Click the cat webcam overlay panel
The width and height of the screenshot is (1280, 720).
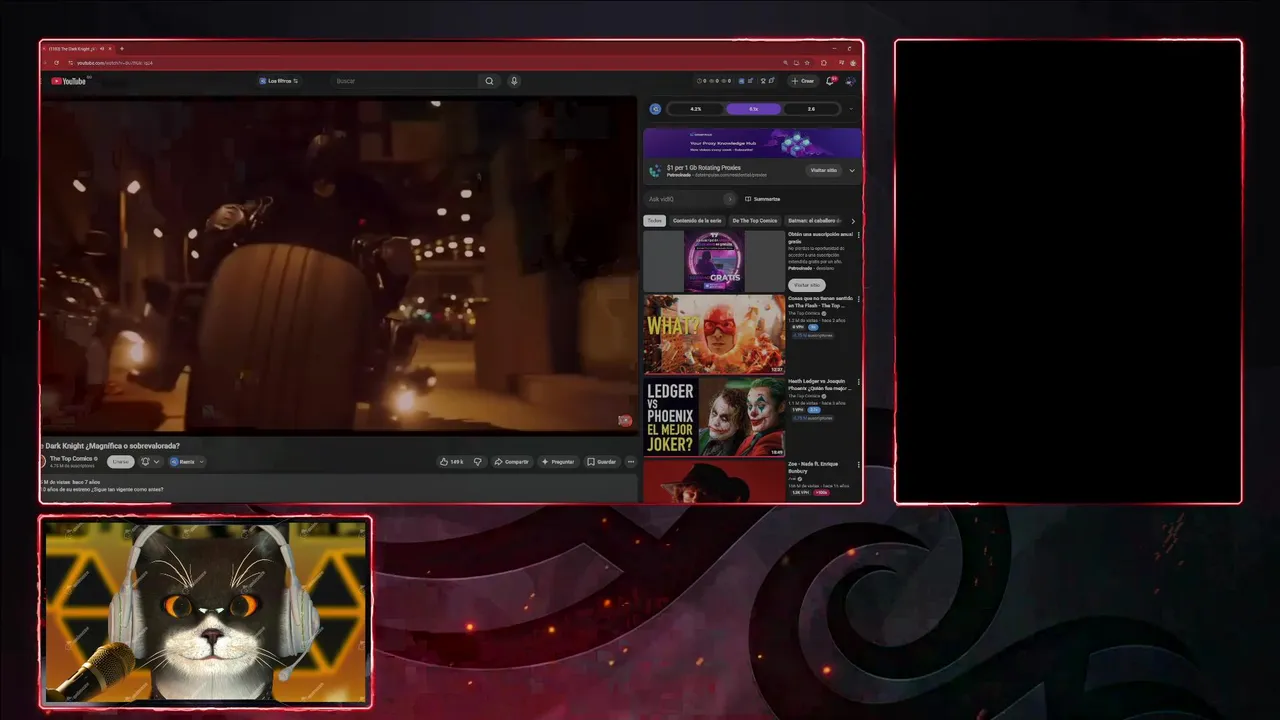(x=206, y=612)
